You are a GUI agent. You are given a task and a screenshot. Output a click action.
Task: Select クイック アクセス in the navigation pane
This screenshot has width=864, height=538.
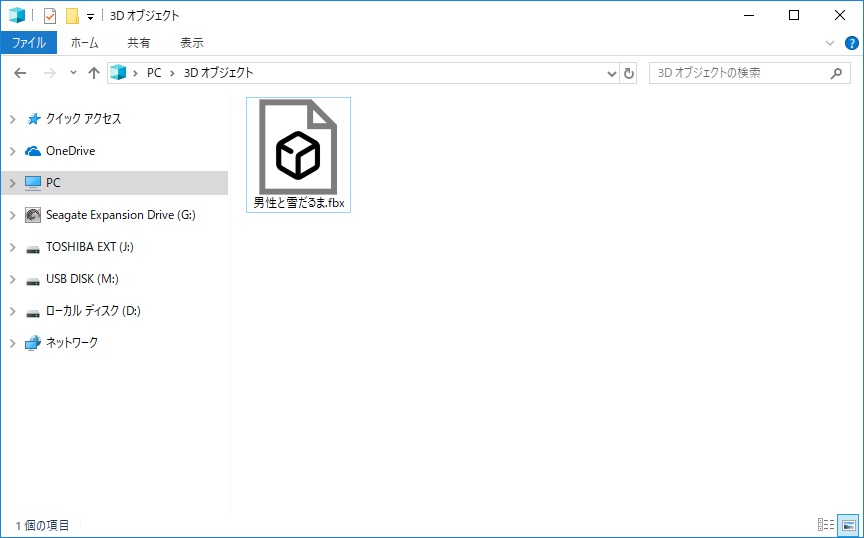(83, 119)
